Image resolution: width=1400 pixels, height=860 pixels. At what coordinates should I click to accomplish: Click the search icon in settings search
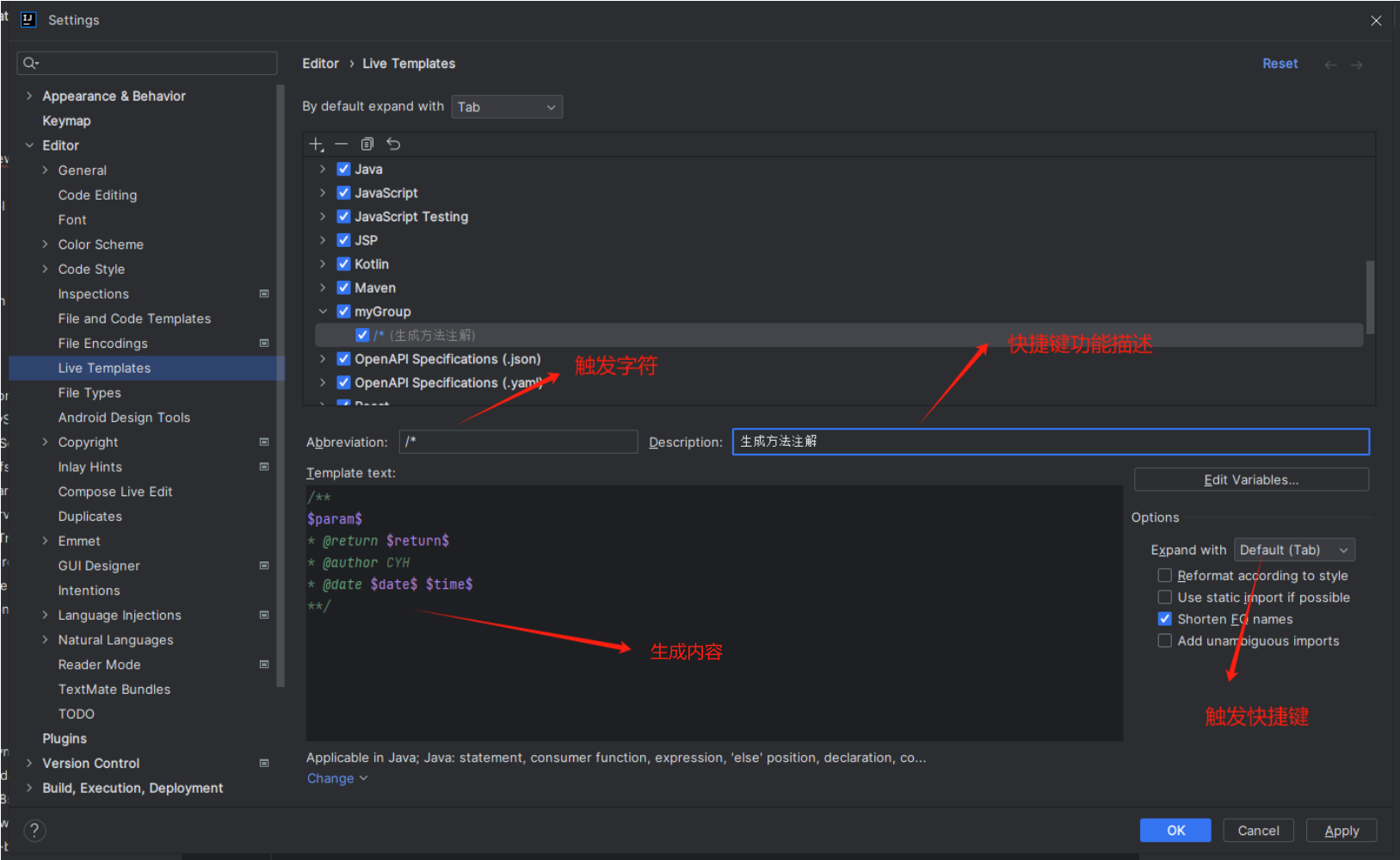click(31, 63)
